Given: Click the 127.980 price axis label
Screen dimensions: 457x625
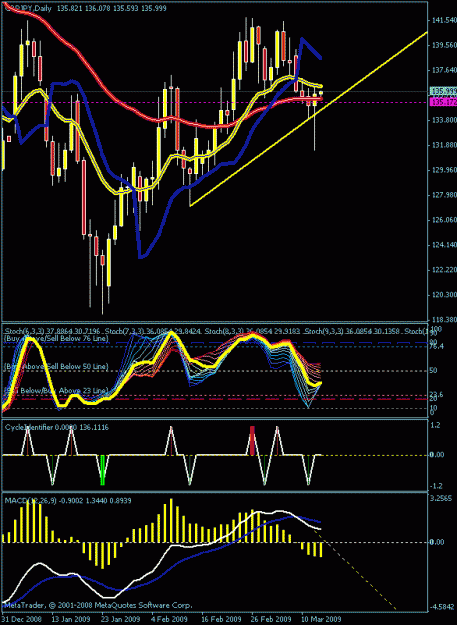Looking at the screenshot, I should [x=443, y=195].
